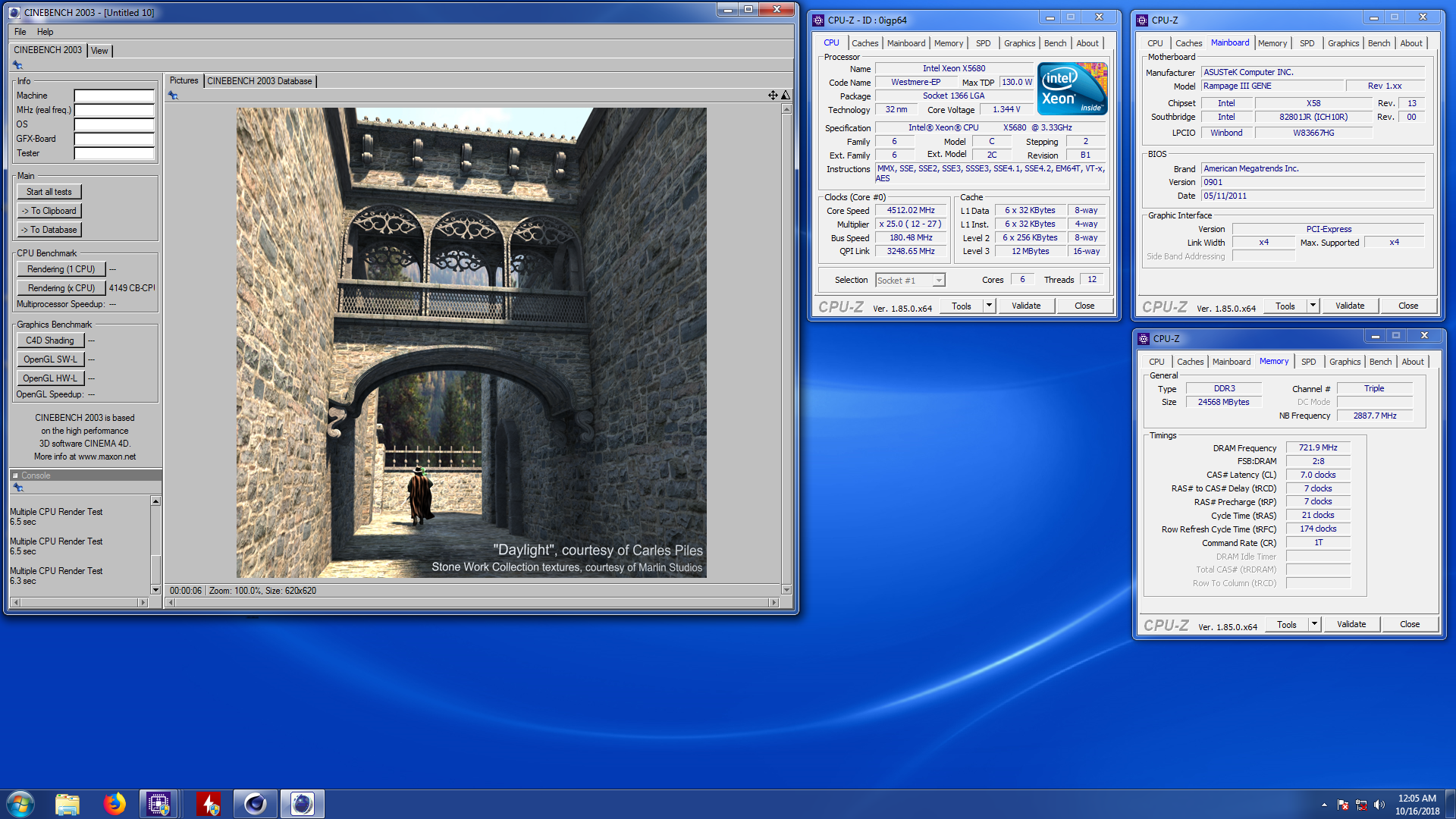The image size is (1456, 819).
Task: Click Start all tests button
Action: tap(49, 192)
